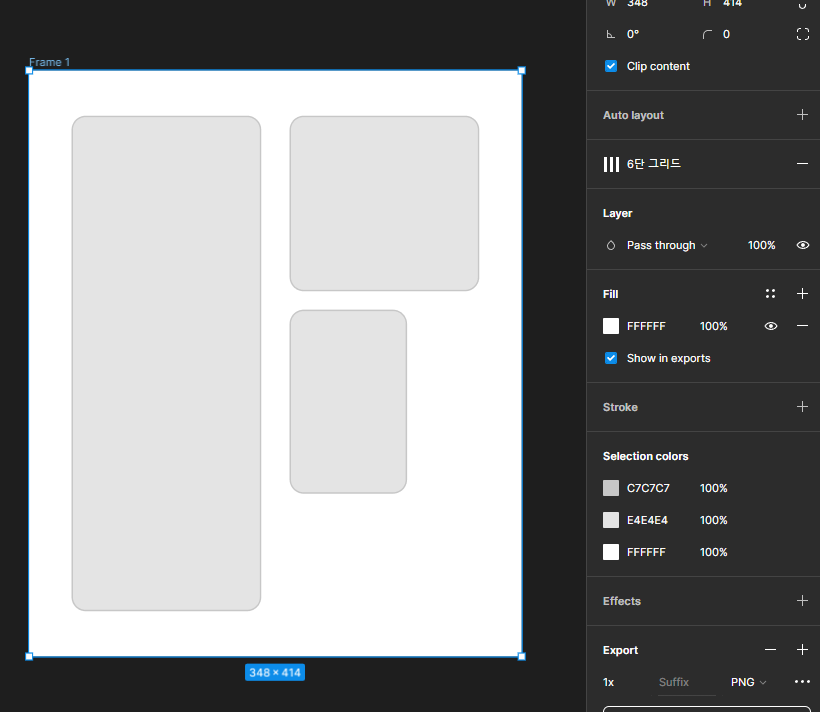Remove the FFFFFF fill with minus icon
820x712 pixels.
[802, 326]
